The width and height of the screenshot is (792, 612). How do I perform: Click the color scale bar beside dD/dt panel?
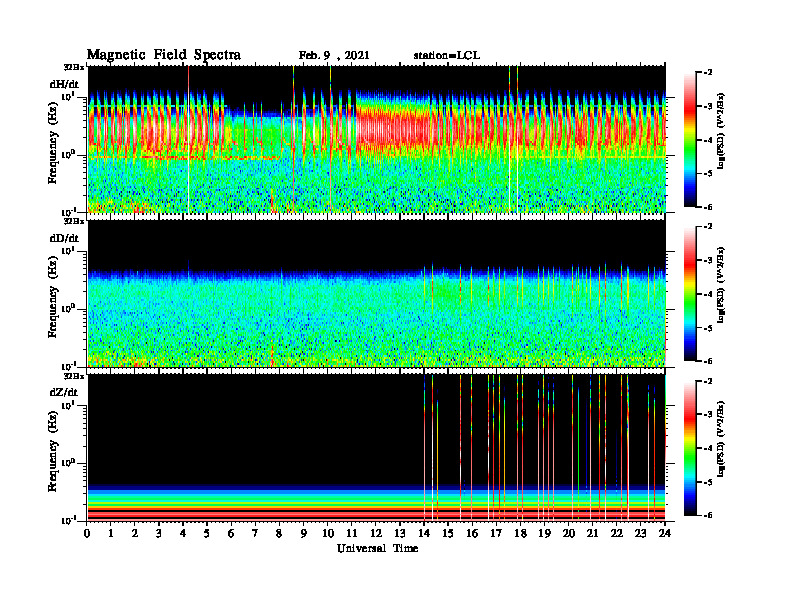pos(690,293)
